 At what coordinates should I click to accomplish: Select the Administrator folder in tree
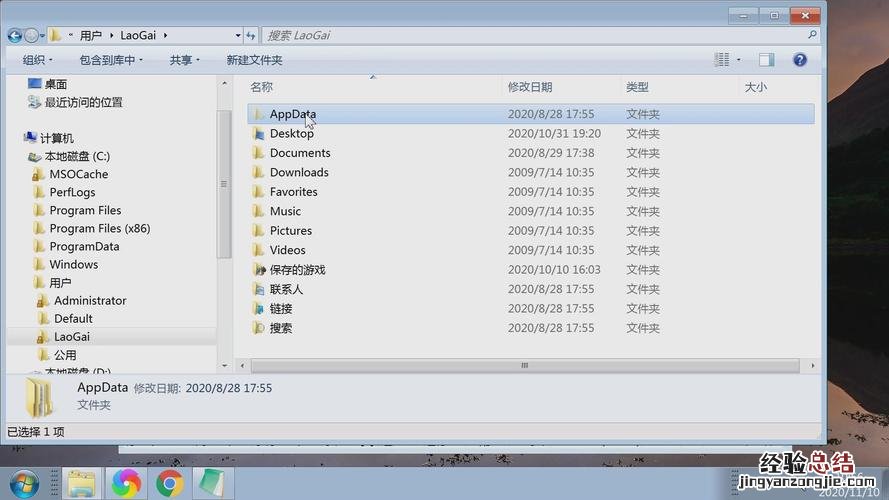tap(90, 300)
